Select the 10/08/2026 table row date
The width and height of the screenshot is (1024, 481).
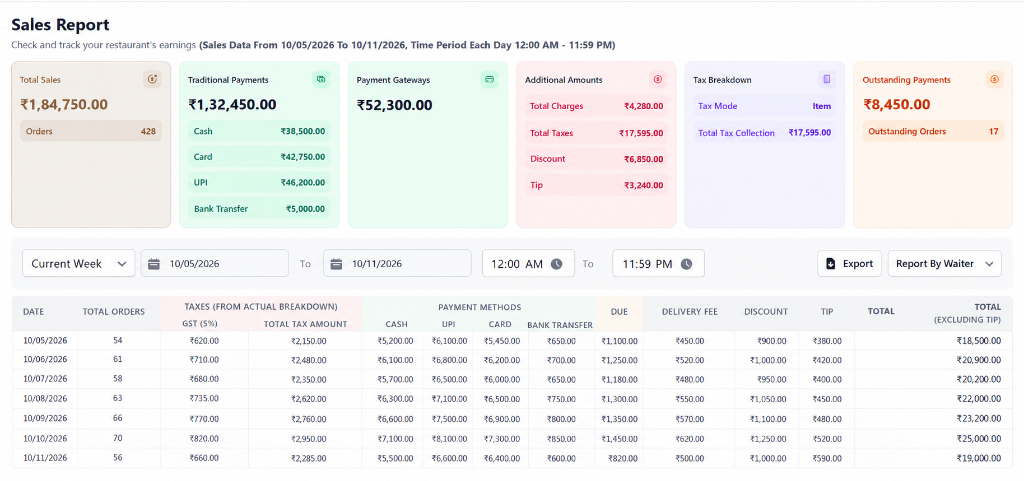point(45,398)
